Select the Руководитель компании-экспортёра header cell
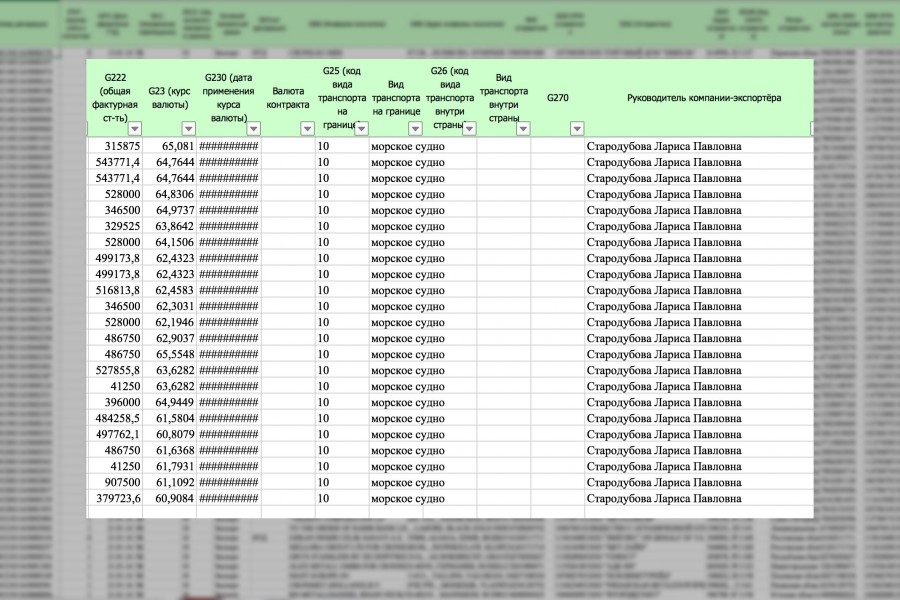900x600 pixels. point(704,98)
